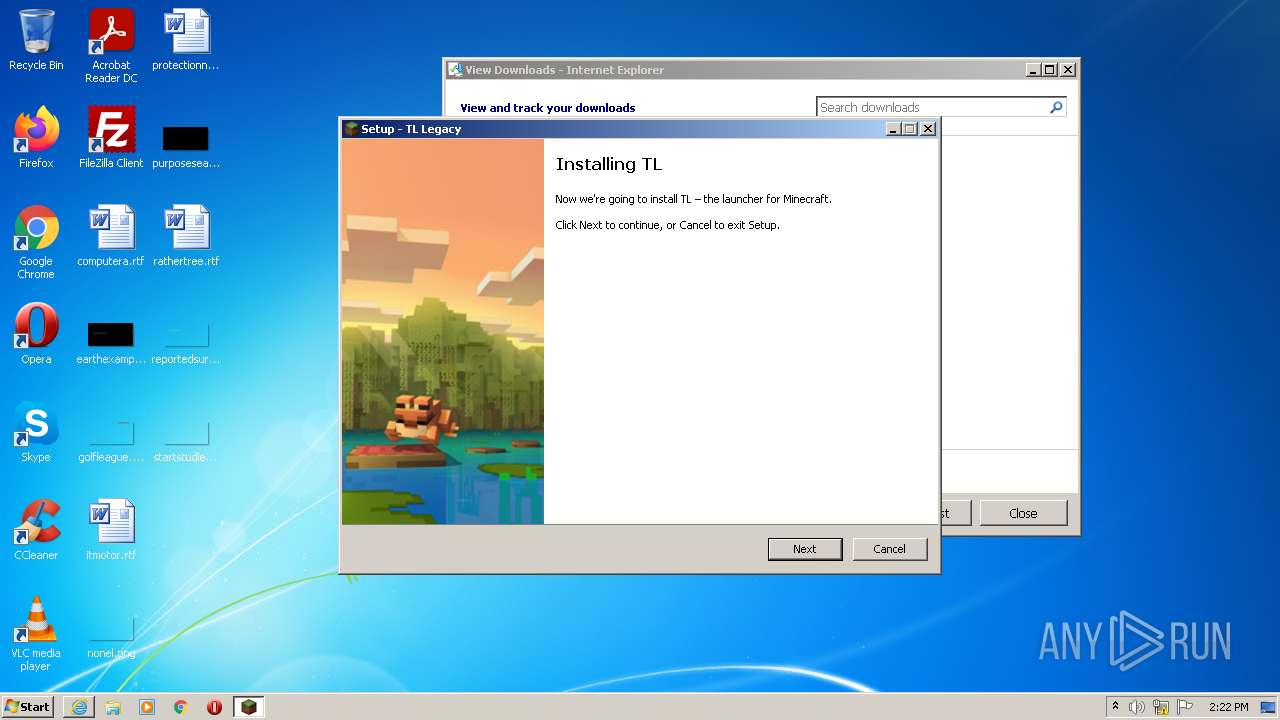The width and height of the screenshot is (1280, 720).
Task: Open CCleaner desktop shortcut
Action: 36,530
